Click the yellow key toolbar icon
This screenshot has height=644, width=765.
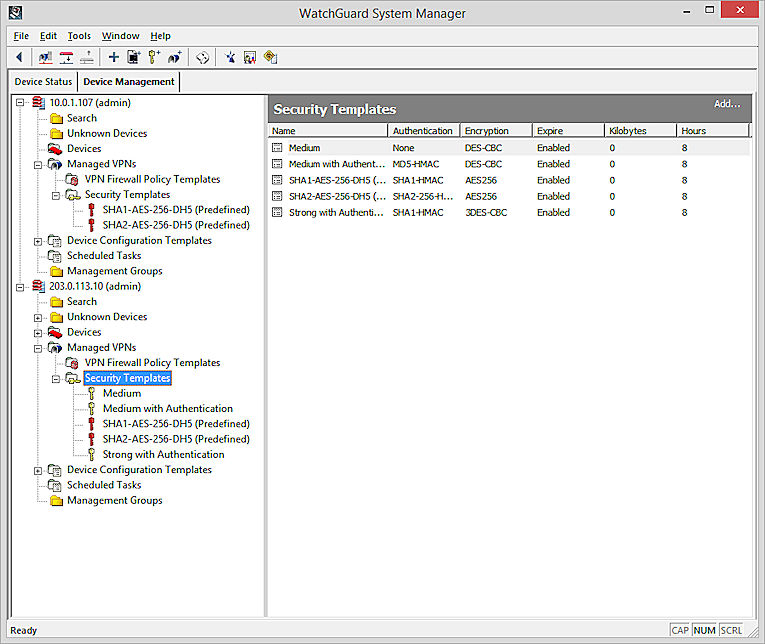[154, 58]
